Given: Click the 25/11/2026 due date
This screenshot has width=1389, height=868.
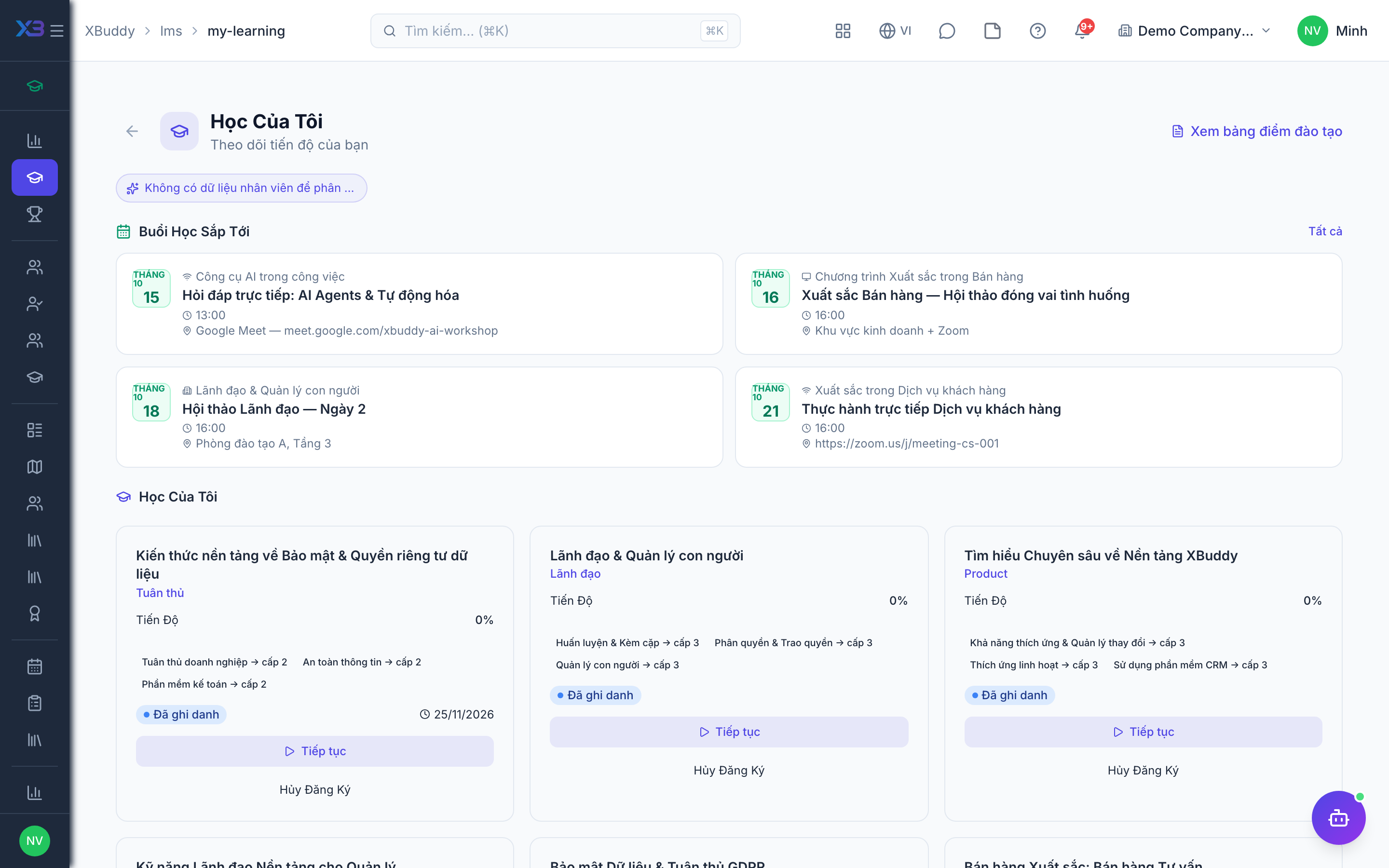Looking at the screenshot, I should coord(457,715).
